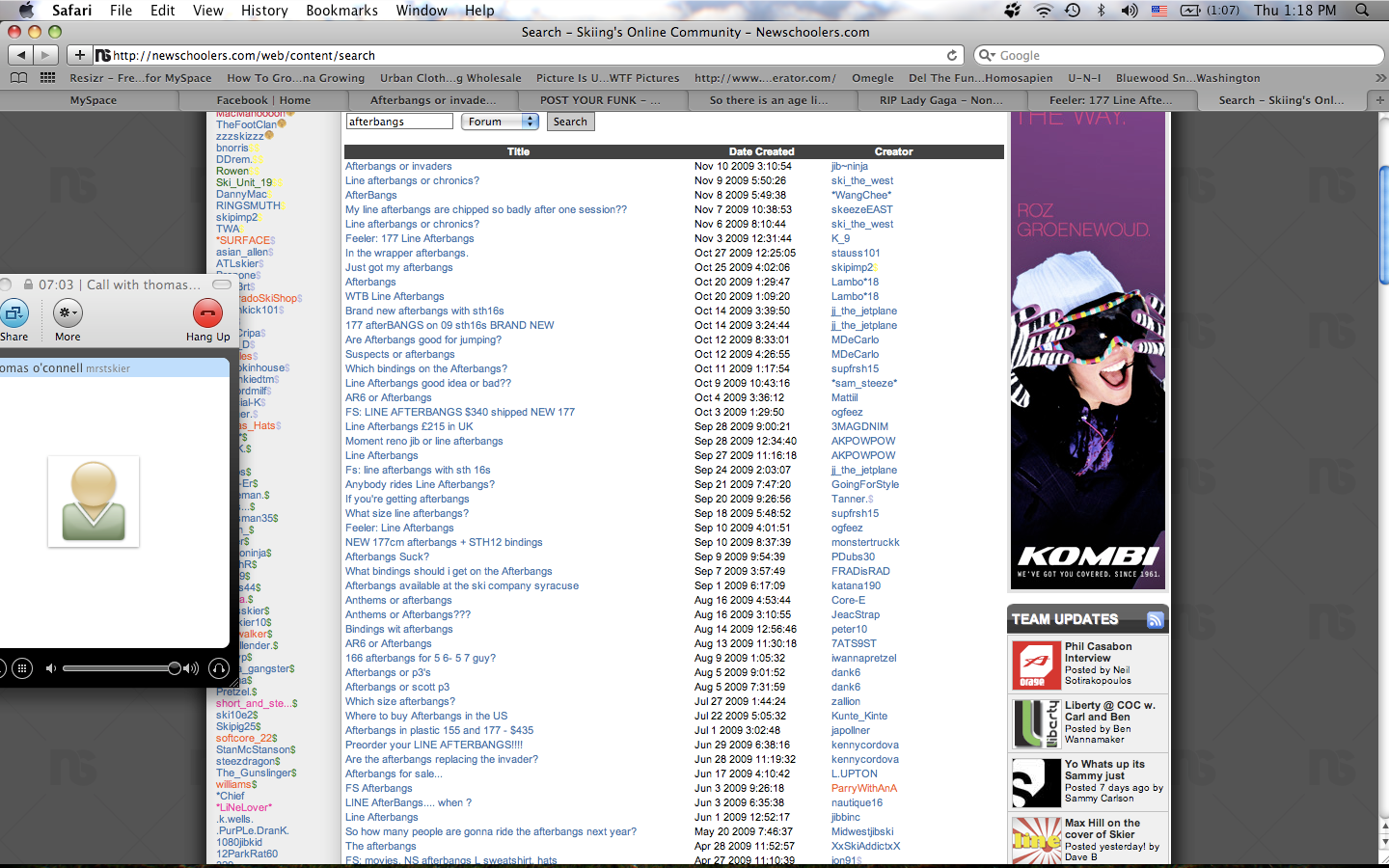The image size is (1389, 868).
Task: Reload the current page
Action: pos(952,56)
